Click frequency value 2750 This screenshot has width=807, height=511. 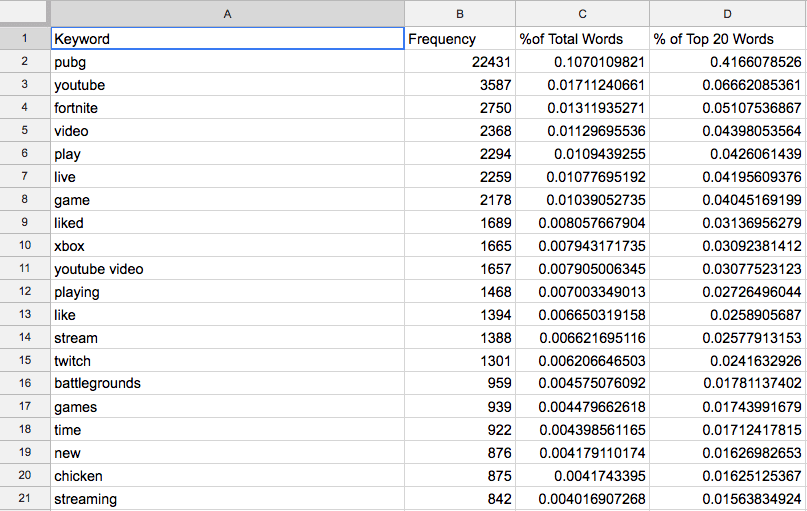point(460,108)
